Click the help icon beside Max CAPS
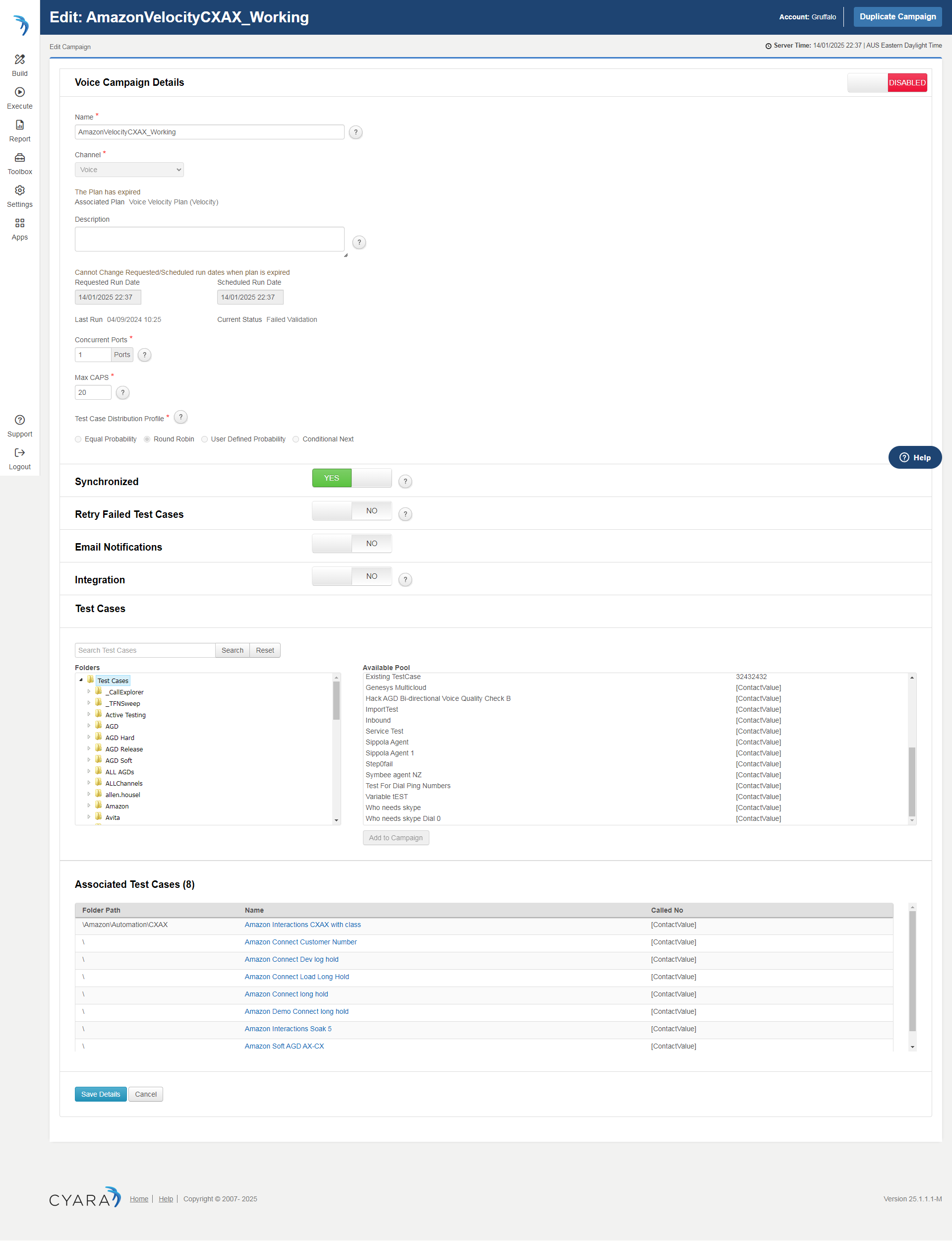Image resolution: width=952 pixels, height=1241 pixels. point(122,392)
